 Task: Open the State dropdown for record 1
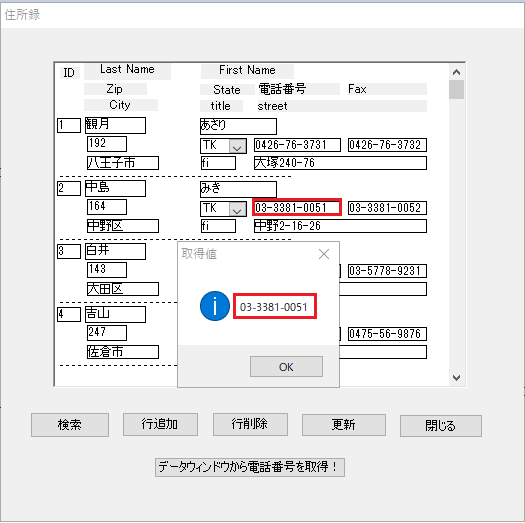[x=237, y=146]
